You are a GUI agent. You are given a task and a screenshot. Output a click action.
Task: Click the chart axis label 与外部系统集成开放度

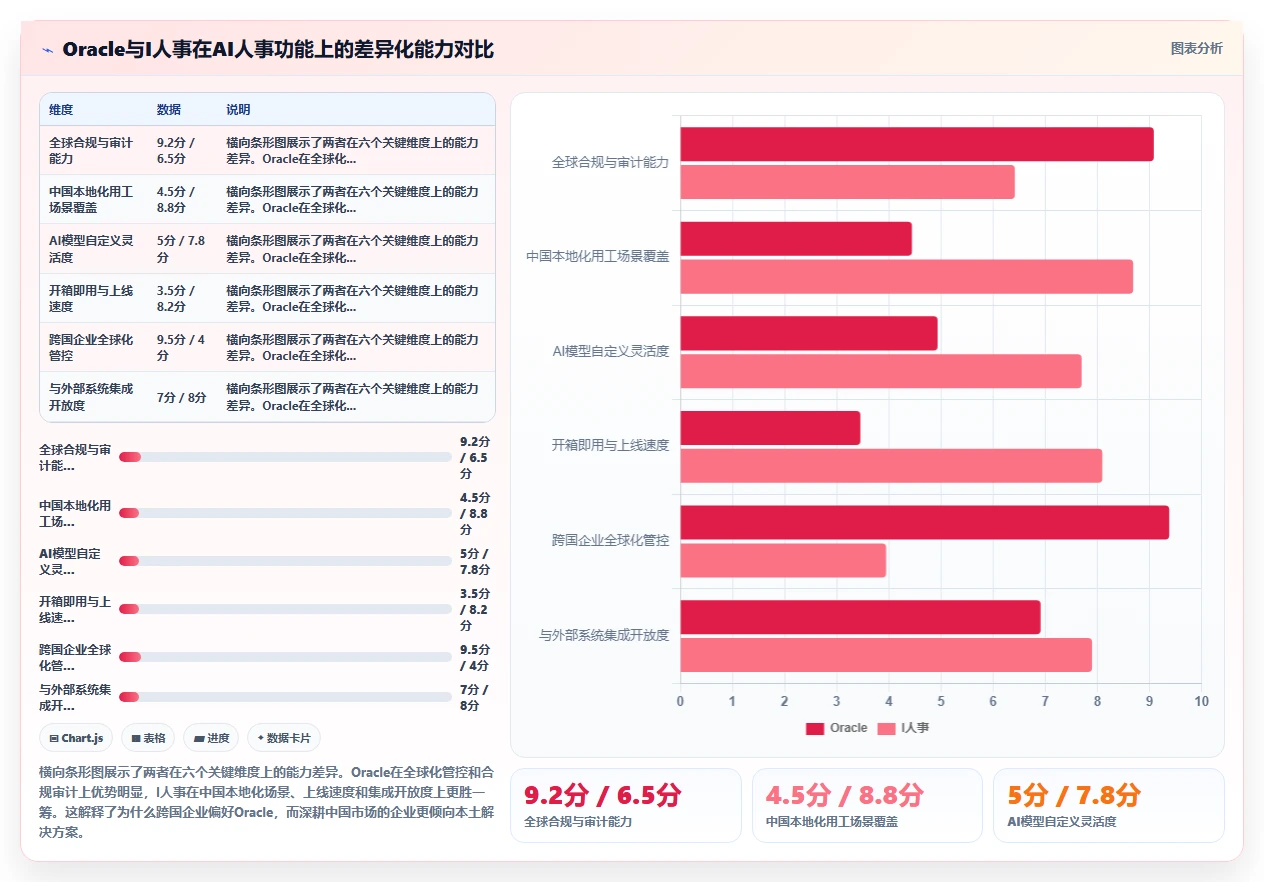[604, 635]
